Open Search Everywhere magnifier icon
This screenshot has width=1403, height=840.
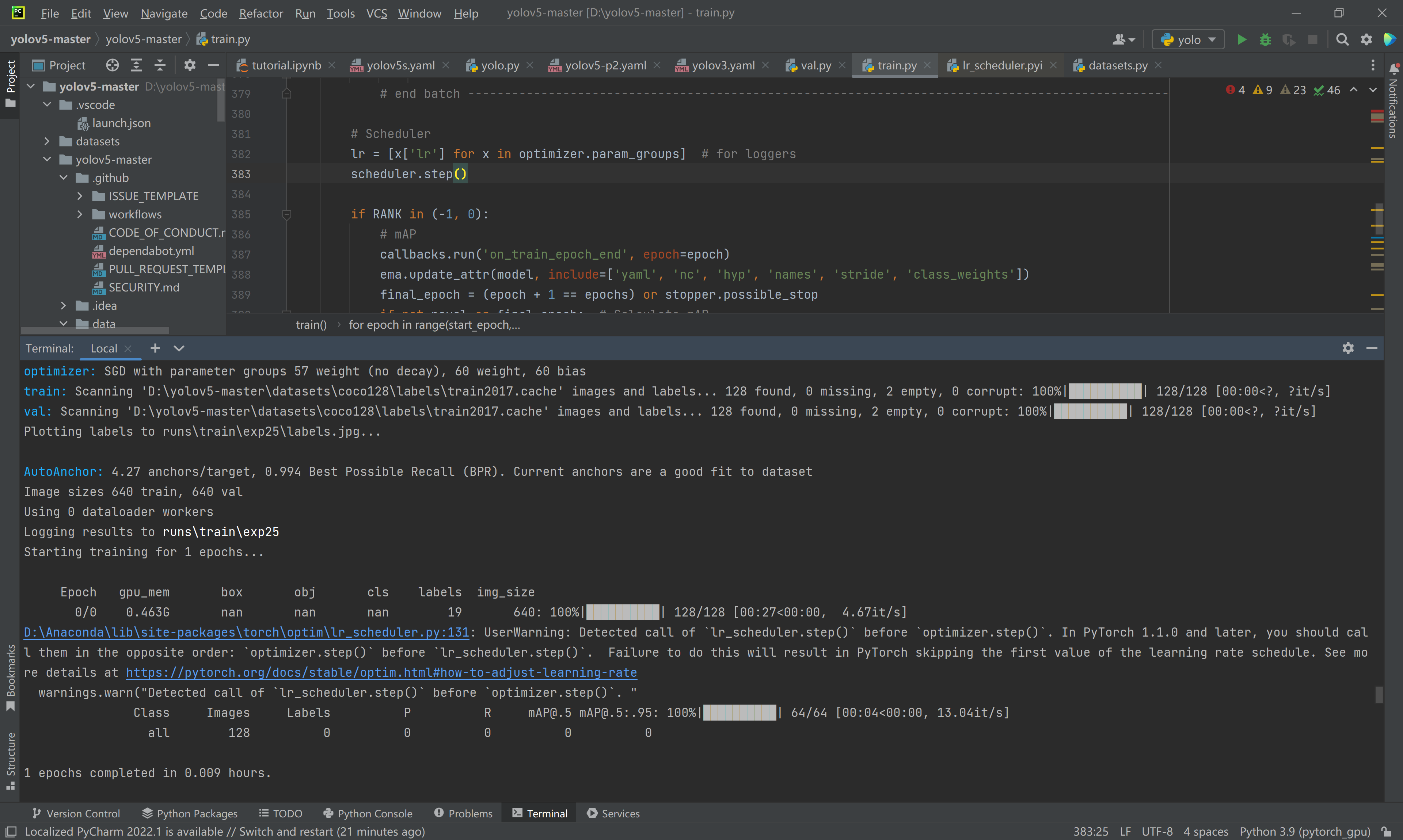tap(1342, 39)
